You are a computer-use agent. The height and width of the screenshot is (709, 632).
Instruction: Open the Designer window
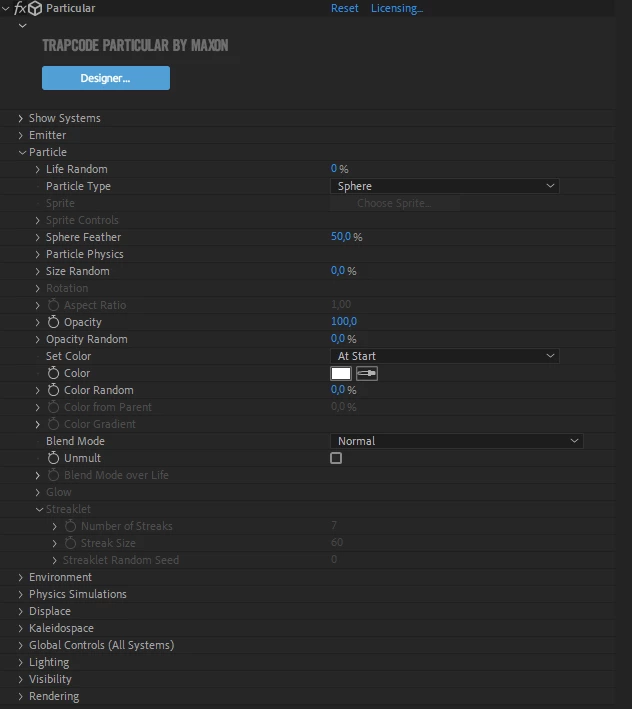pyautogui.click(x=106, y=78)
